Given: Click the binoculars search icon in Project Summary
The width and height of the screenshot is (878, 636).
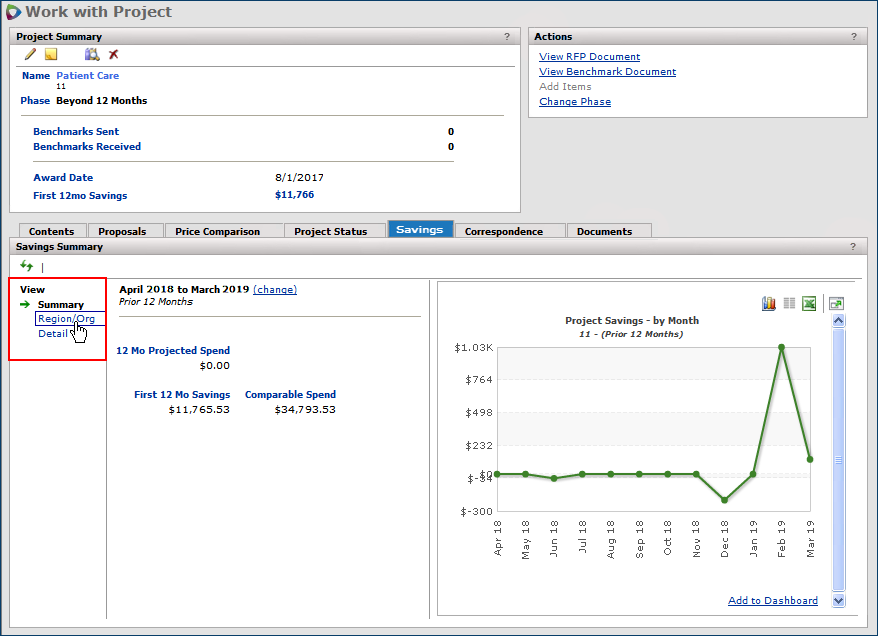Looking at the screenshot, I should tap(92, 55).
